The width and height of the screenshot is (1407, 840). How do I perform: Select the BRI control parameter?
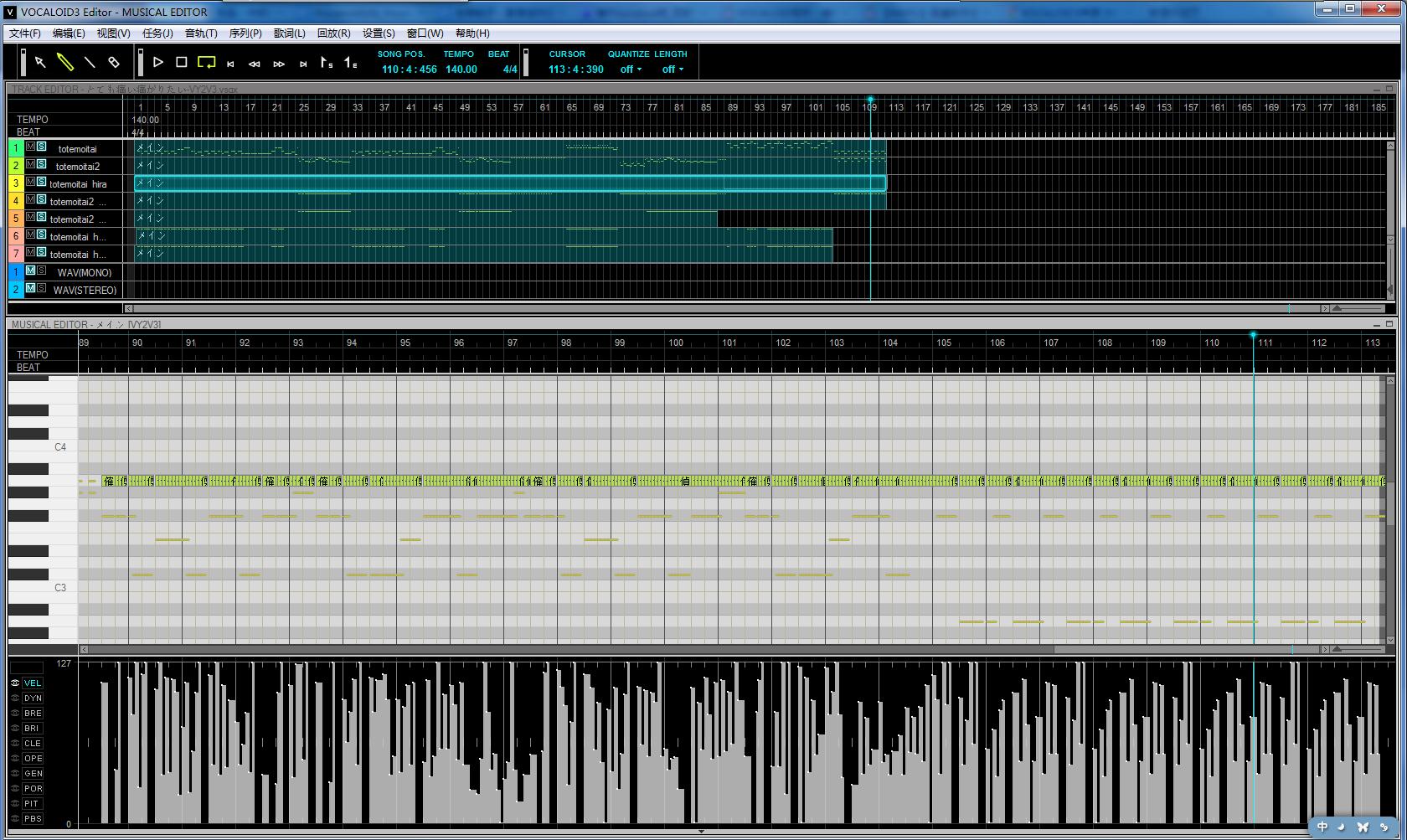pos(33,729)
